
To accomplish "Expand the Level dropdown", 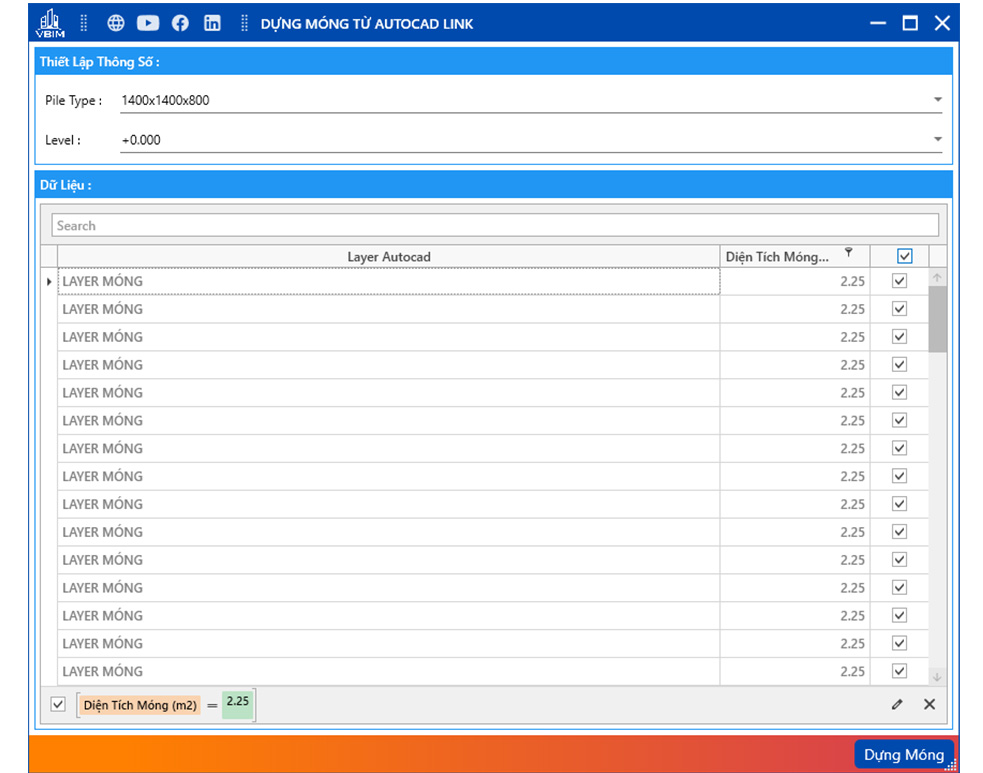I will pos(937,140).
